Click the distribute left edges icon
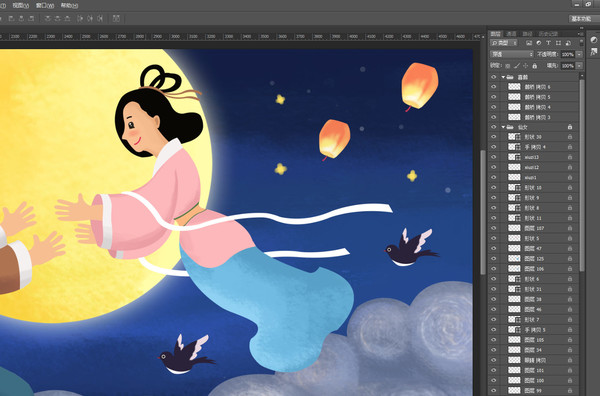 (x=80, y=18)
